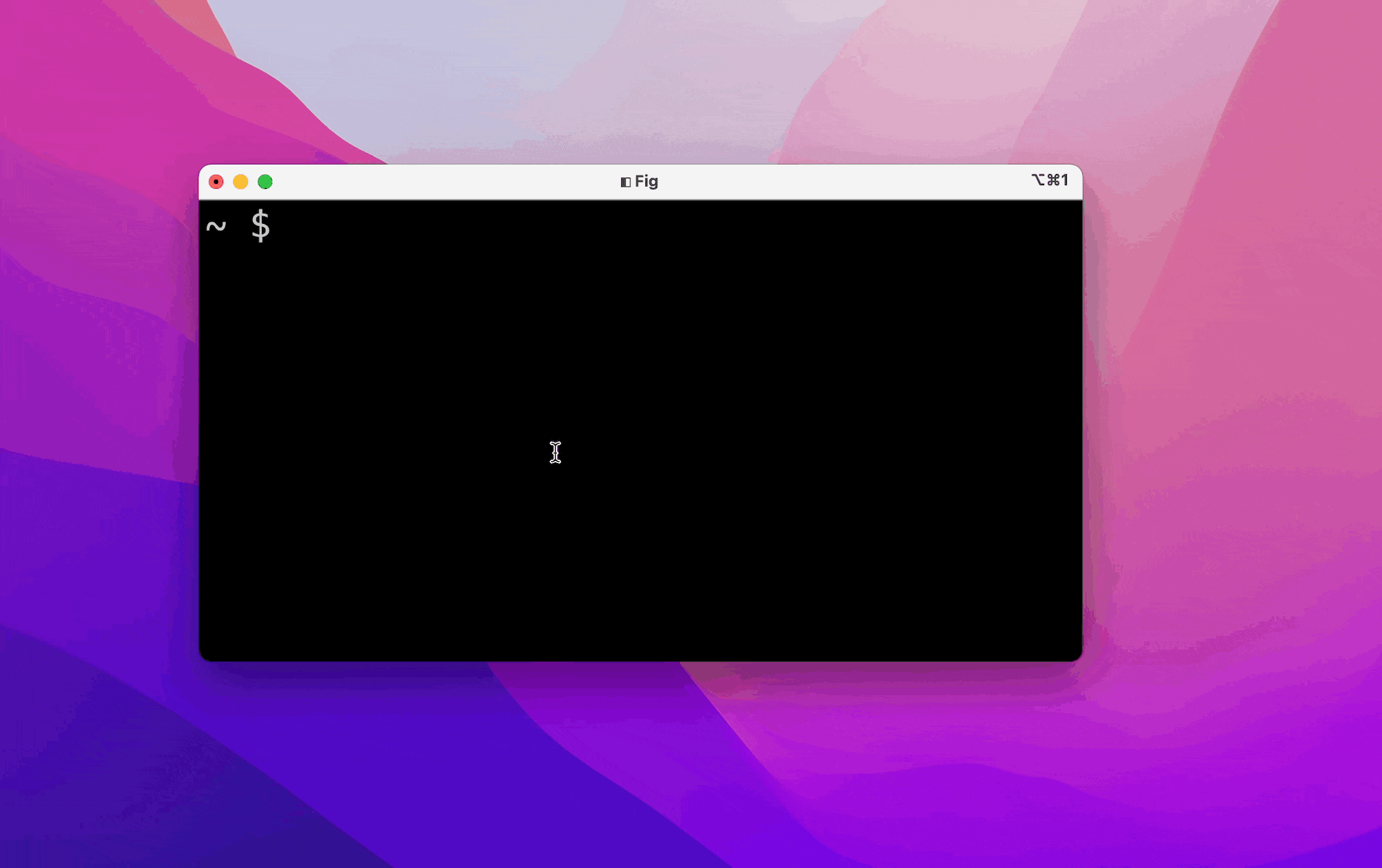Image resolution: width=1382 pixels, height=868 pixels.
Task: Click the desktop wallpaper left of the window
Action: tap(97, 415)
